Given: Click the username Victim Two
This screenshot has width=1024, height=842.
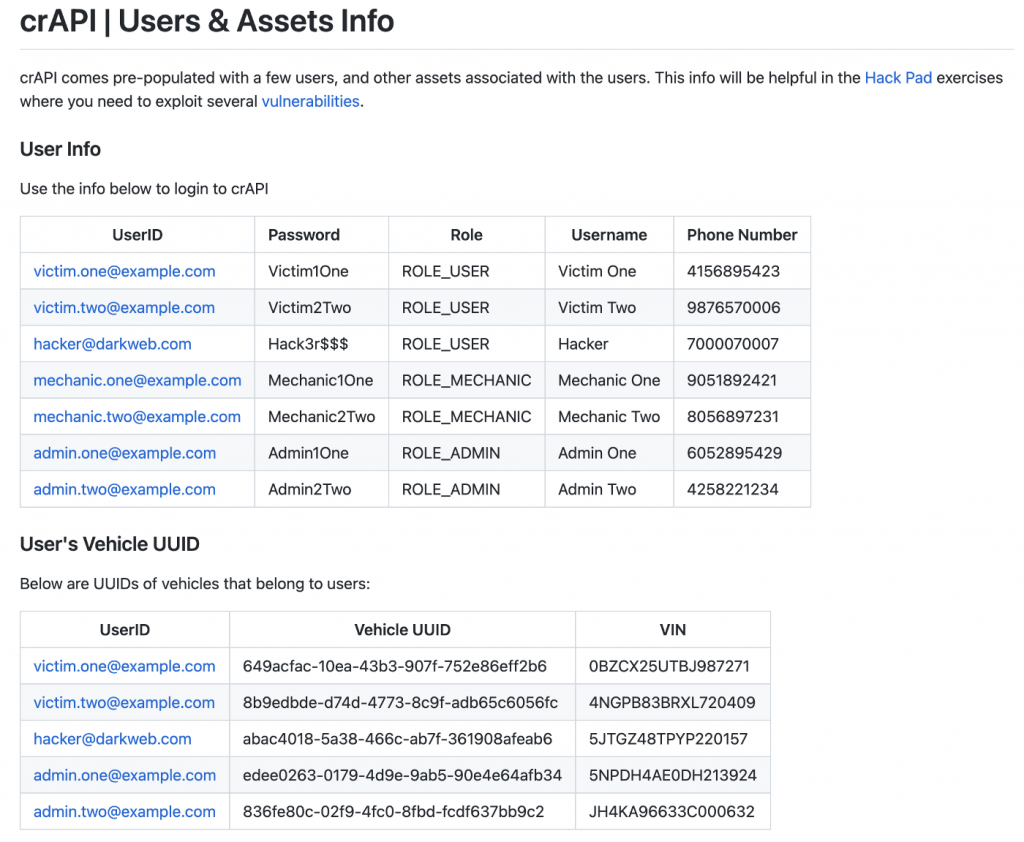Looking at the screenshot, I should 597,308.
